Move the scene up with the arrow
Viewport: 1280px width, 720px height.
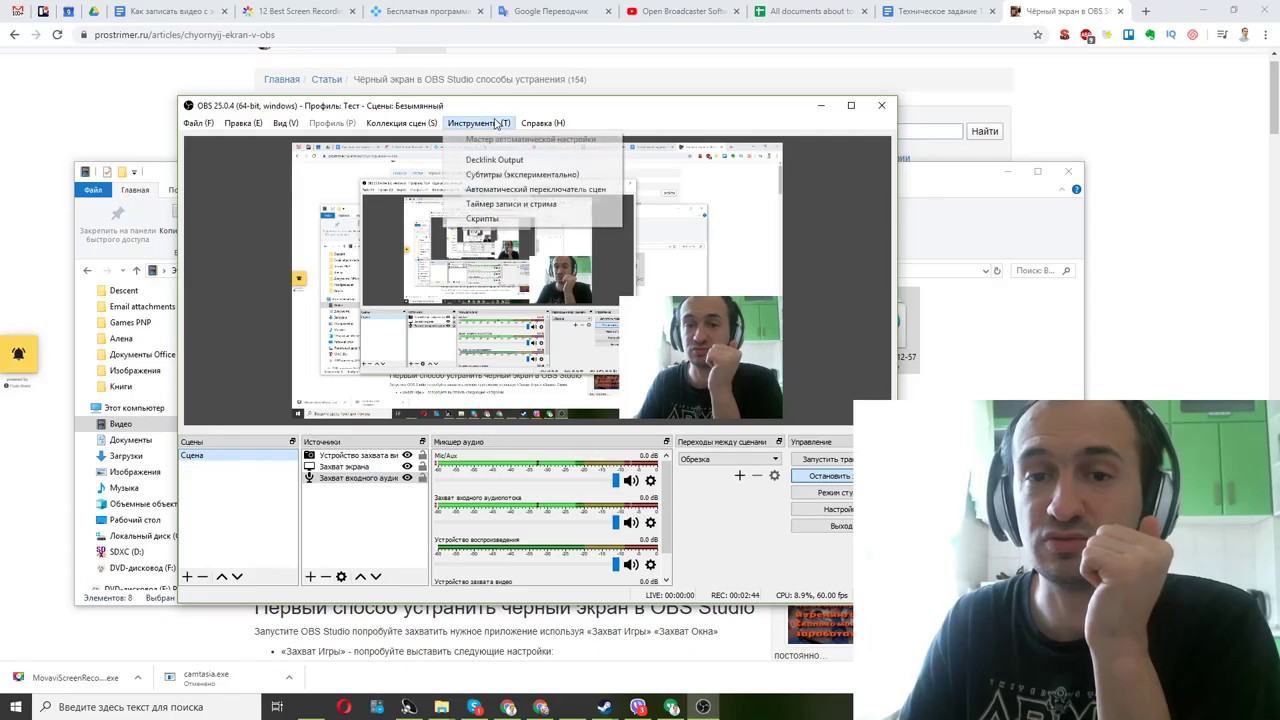click(x=222, y=577)
